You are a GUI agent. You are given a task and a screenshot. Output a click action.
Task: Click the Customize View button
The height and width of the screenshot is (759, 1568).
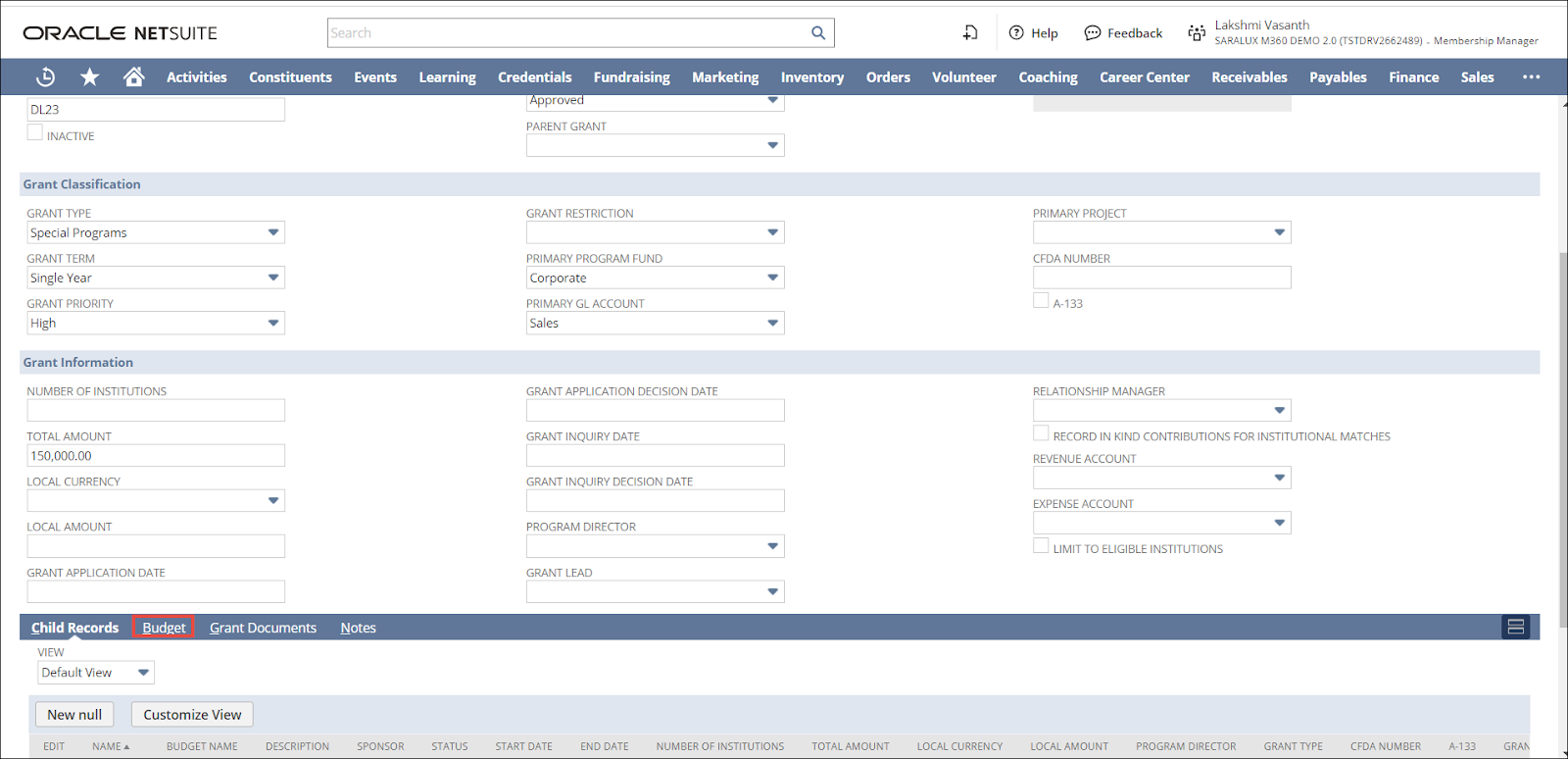(x=192, y=714)
